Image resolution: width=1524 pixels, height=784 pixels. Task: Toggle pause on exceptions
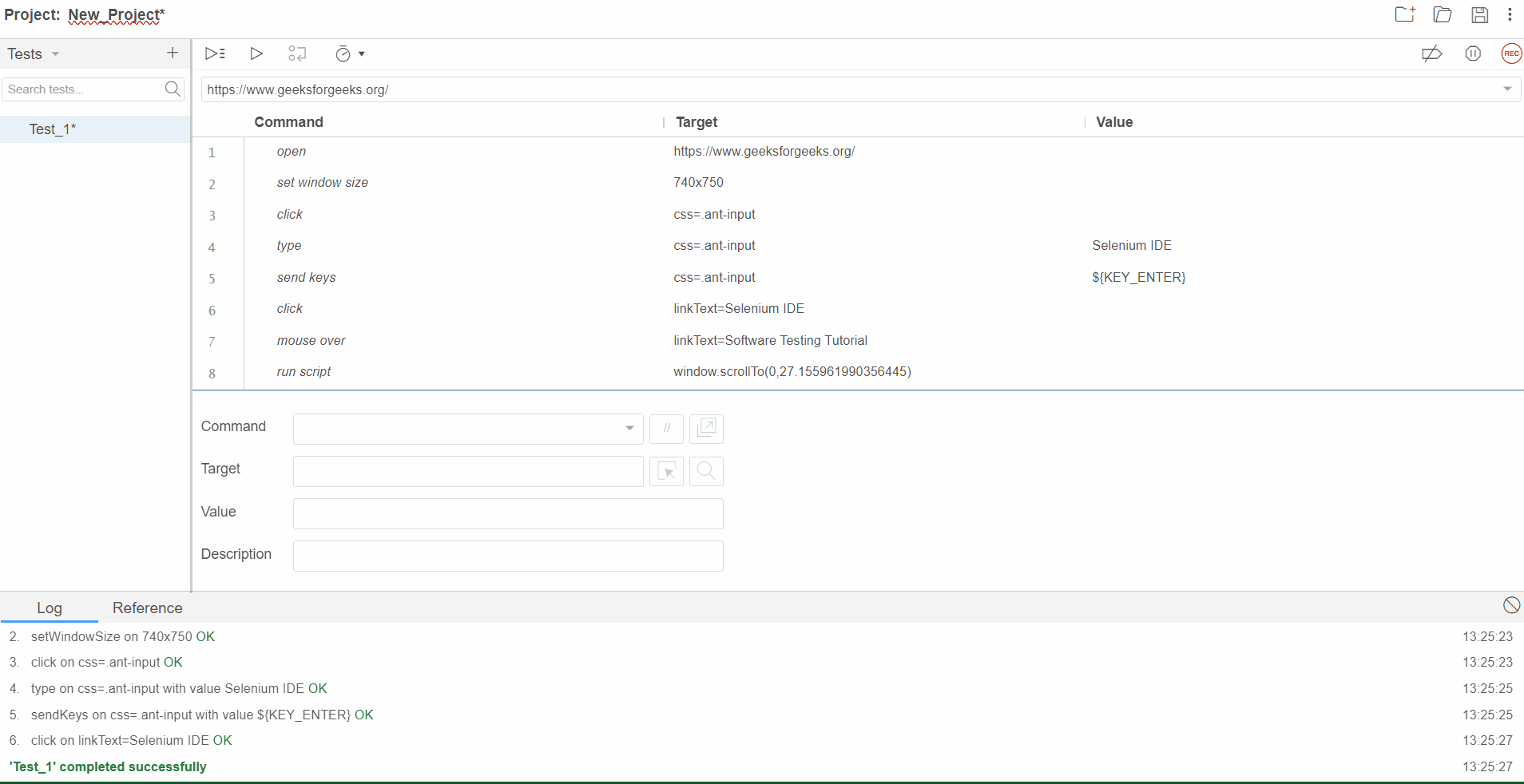click(1473, 53)
